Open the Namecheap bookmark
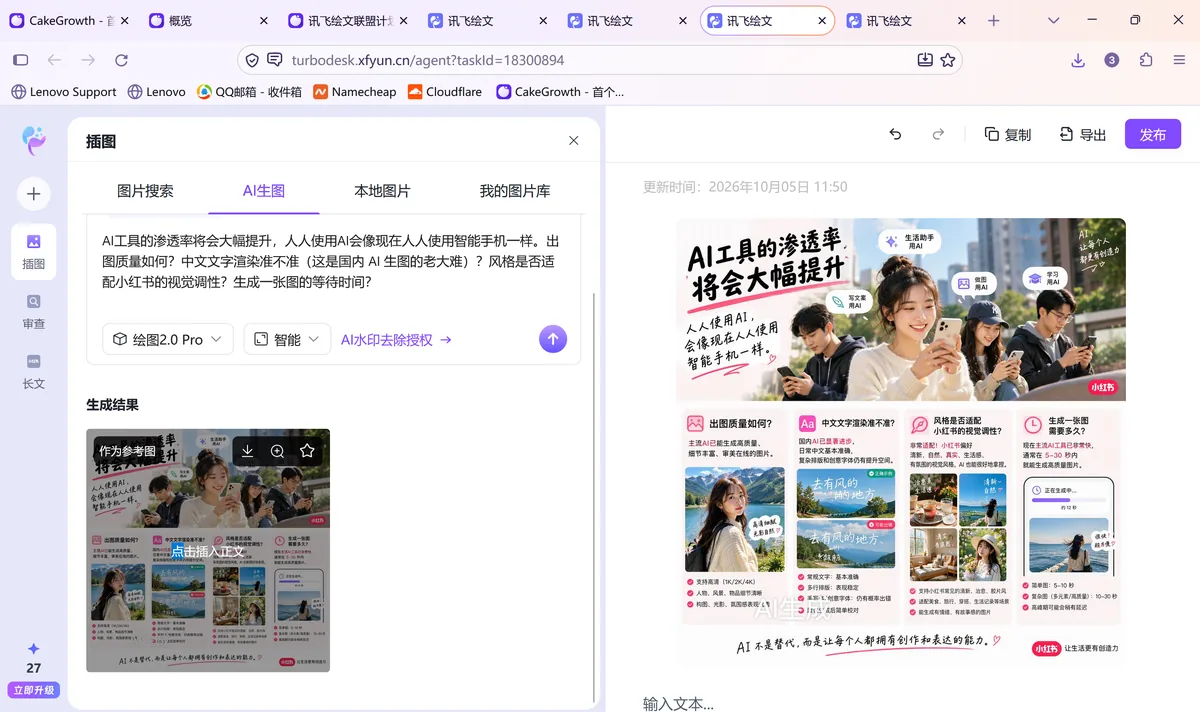The image size is (1200, 712). [x=355, y=91]
